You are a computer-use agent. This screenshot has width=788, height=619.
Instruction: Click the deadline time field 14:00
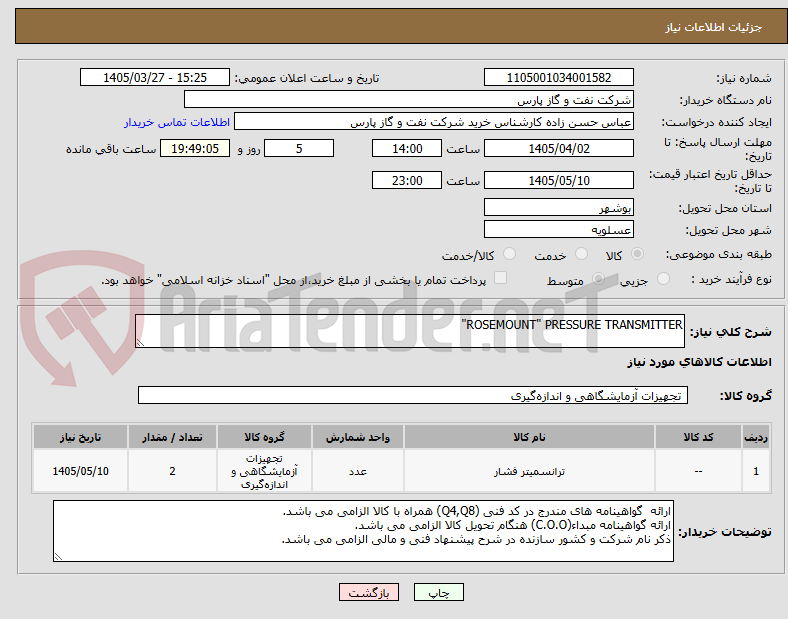click(x=407, y=148)
